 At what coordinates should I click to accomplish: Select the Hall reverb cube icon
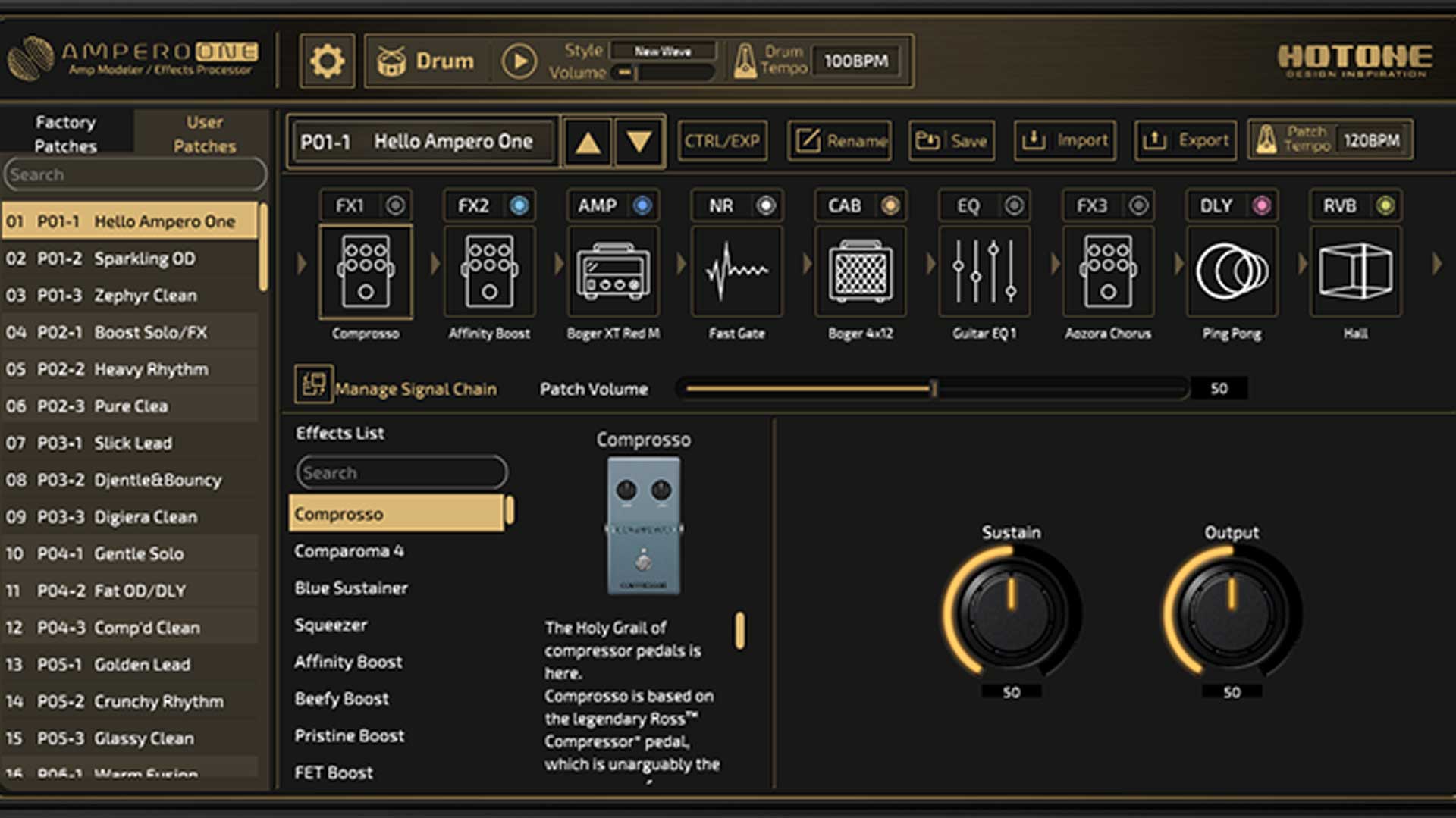pyautogui.click(x=1355, y=271)
